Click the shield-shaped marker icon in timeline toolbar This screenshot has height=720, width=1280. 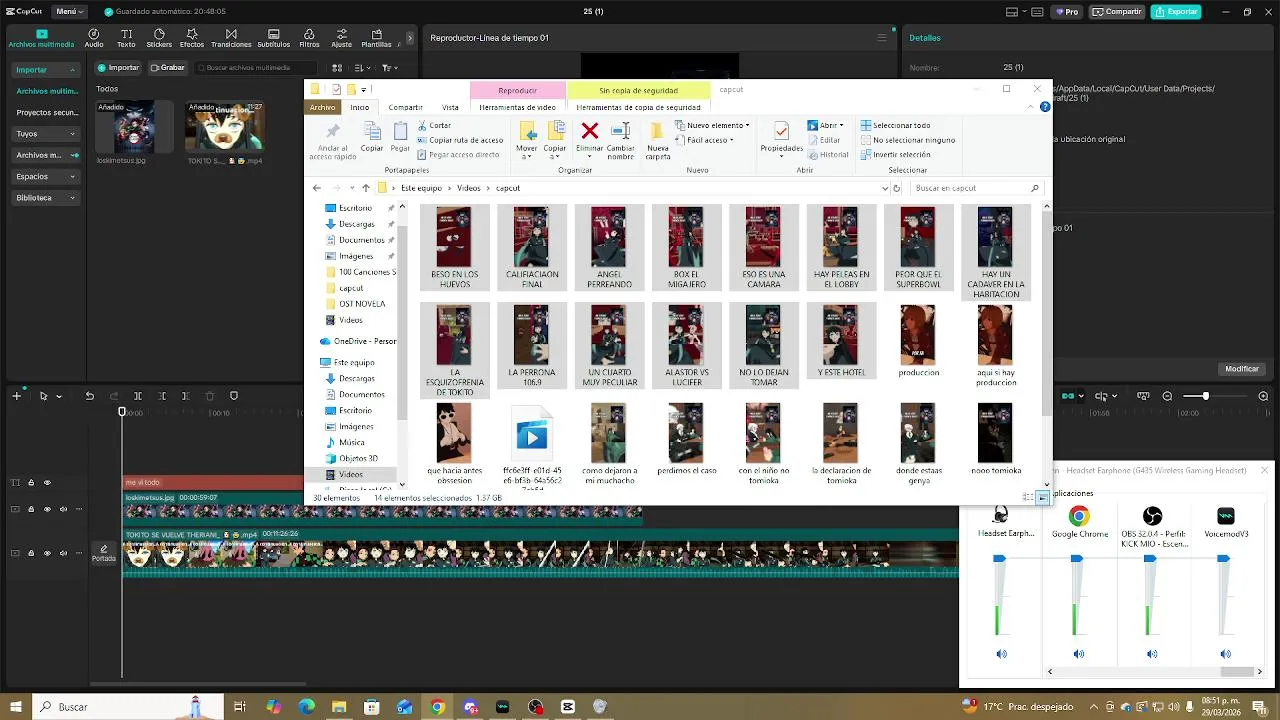(234, 396)
